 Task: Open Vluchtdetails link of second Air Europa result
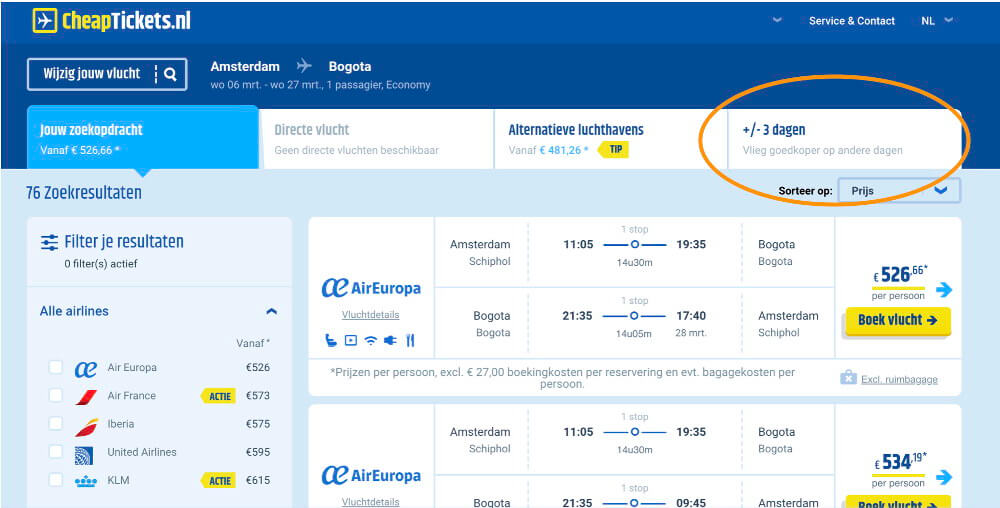click(371, 502)
